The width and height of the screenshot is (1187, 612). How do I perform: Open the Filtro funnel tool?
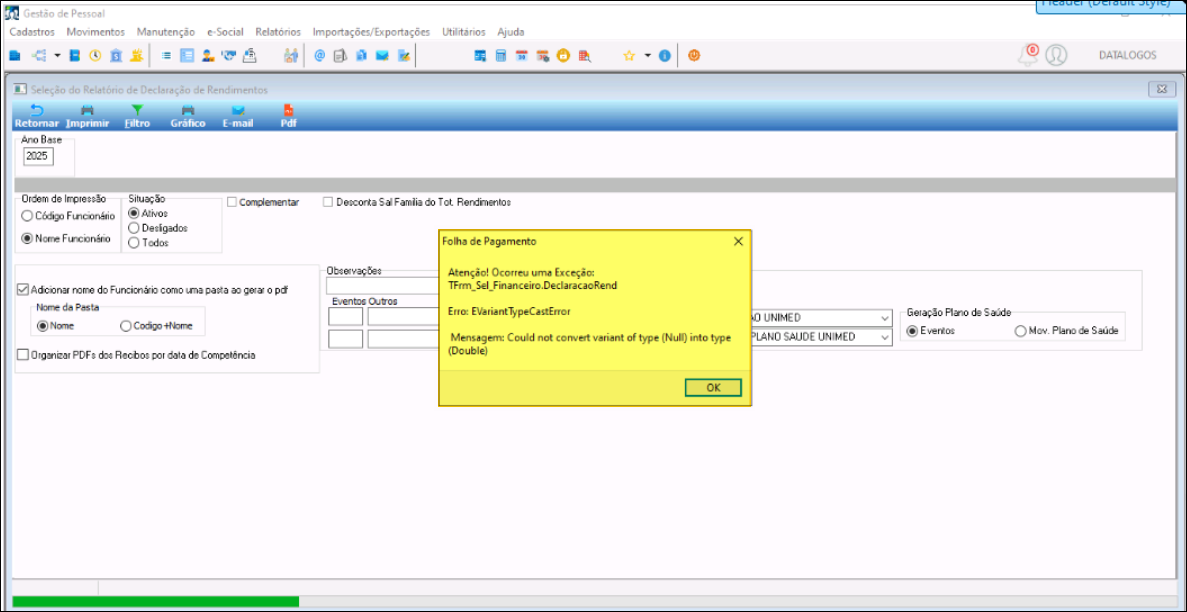137,111
